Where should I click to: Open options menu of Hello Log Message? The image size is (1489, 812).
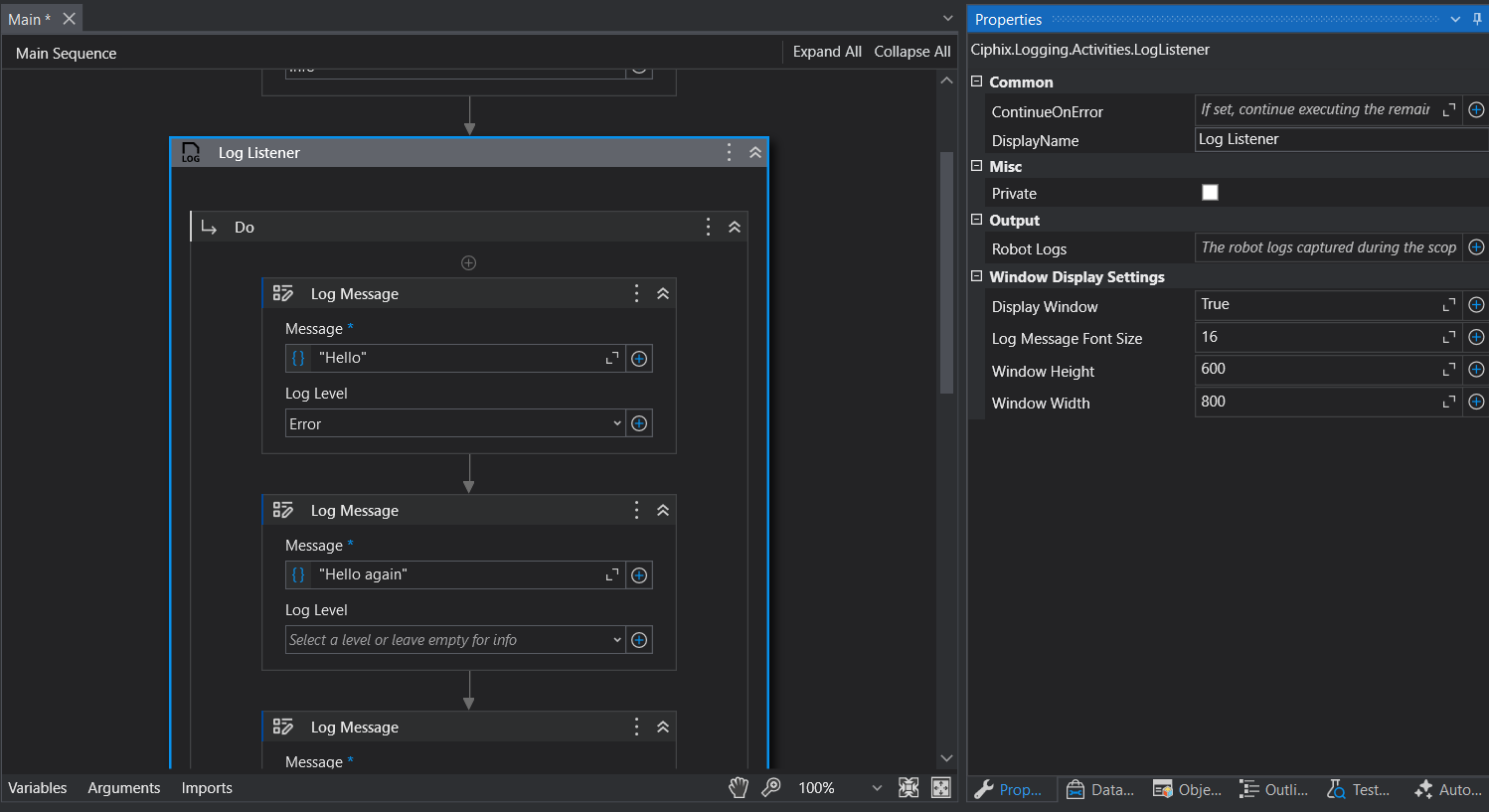pyautogui.click(x=636, y=293)
